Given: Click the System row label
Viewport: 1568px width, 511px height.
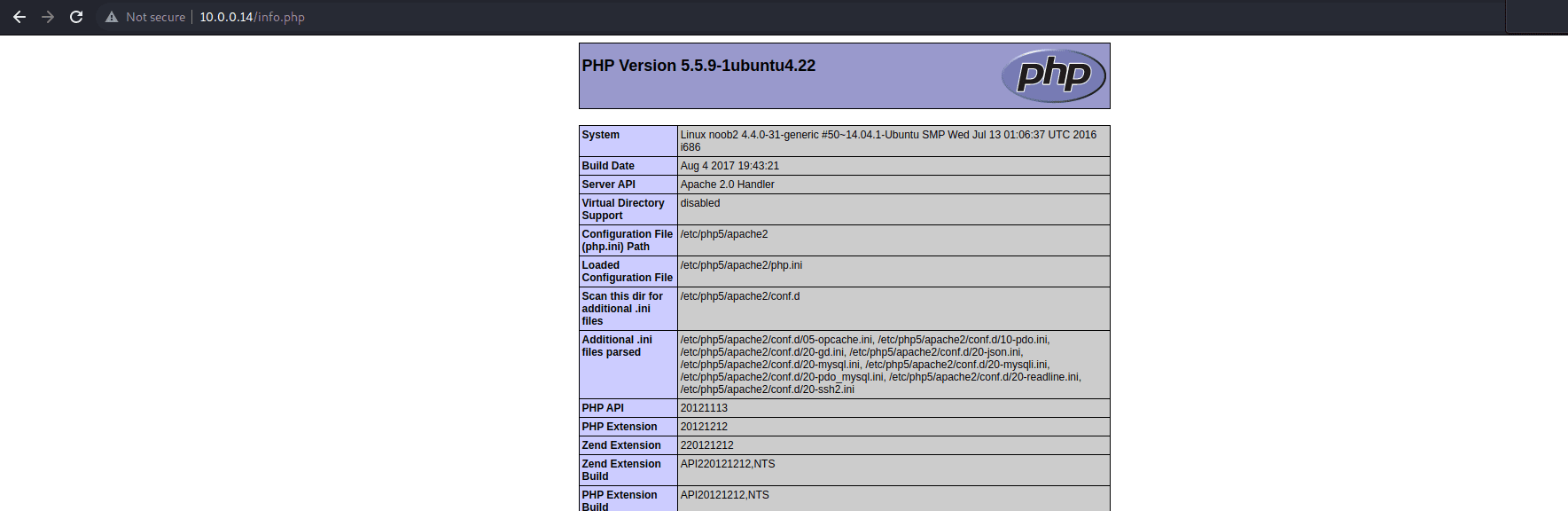Looking at the screenshot, I should [x=600, y=135].
